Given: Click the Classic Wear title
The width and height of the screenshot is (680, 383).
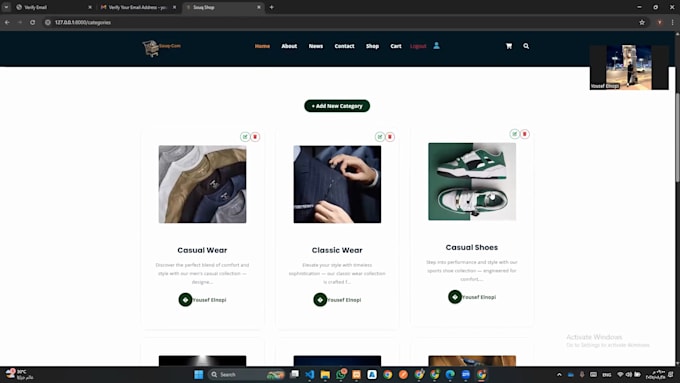Looking at the screenshot, I should coord(337,250).
